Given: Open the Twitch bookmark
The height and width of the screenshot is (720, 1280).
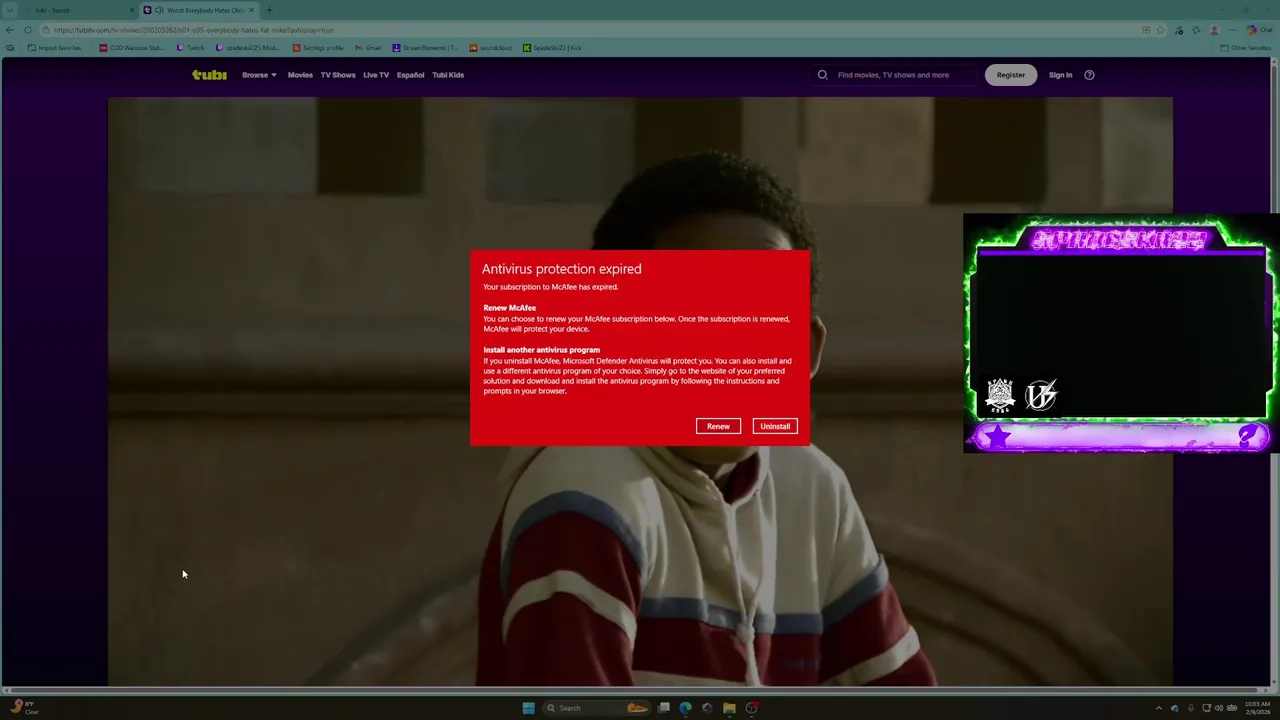Looking at the screenshot, I should pyautogui.click(x=190, y=48).
